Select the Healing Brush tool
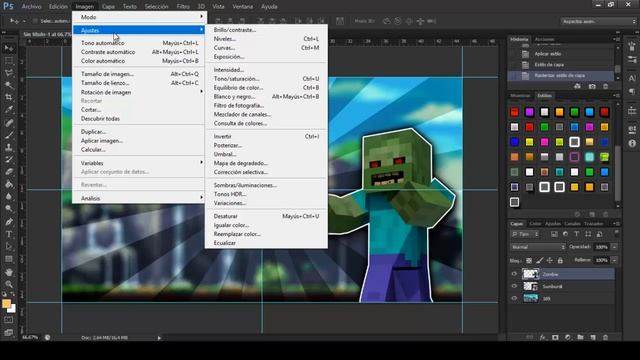 (9, 122)
